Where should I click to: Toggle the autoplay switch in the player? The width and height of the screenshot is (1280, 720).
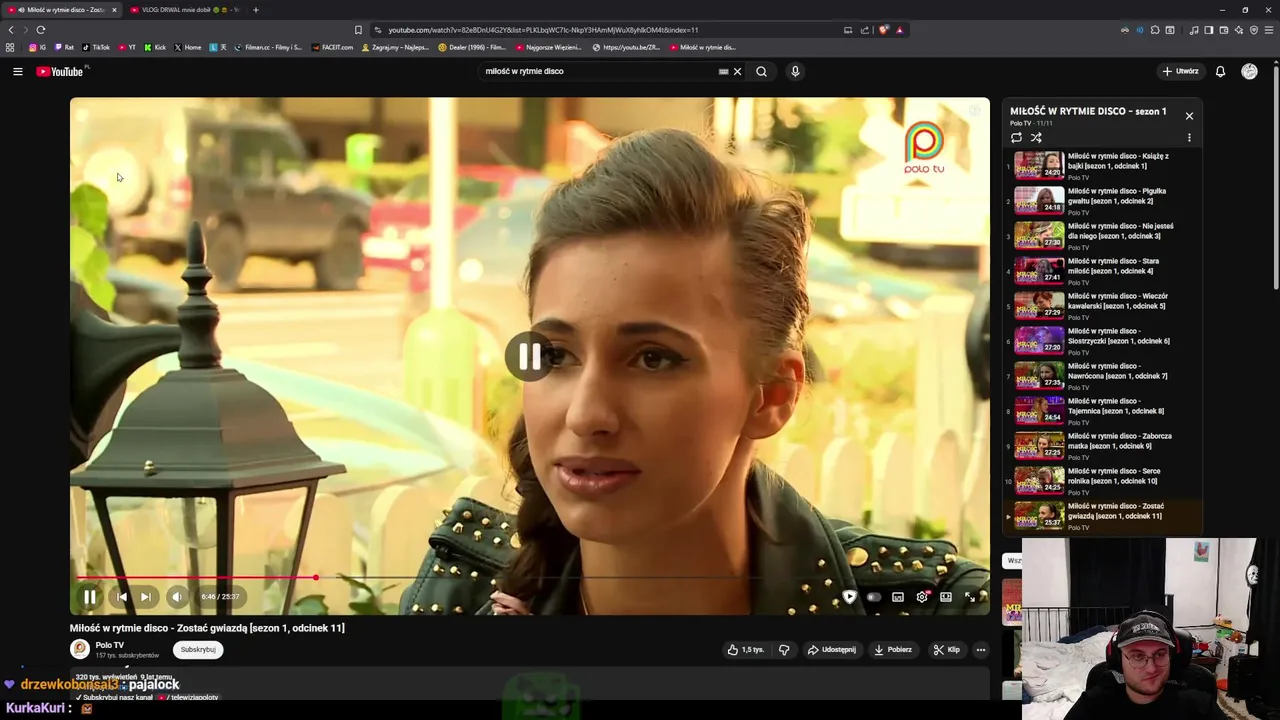(873, 597)
